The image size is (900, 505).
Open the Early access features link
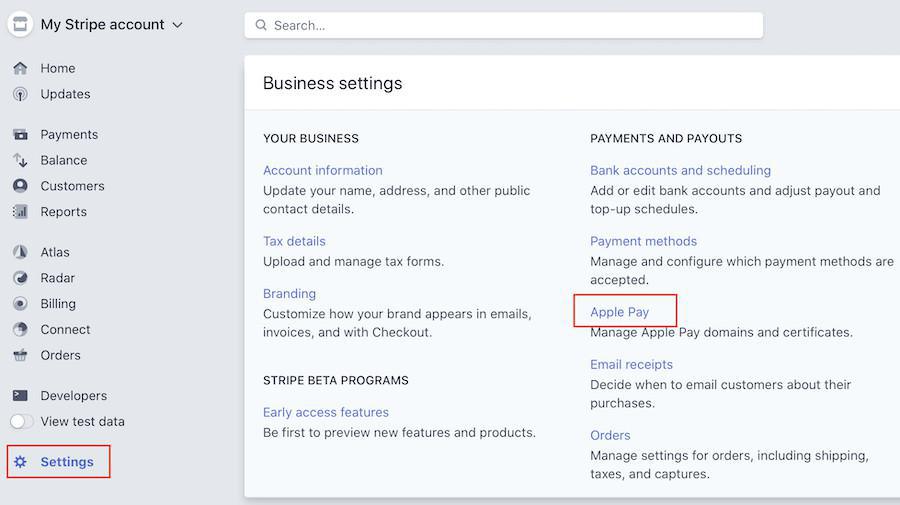tap(325, 412)
